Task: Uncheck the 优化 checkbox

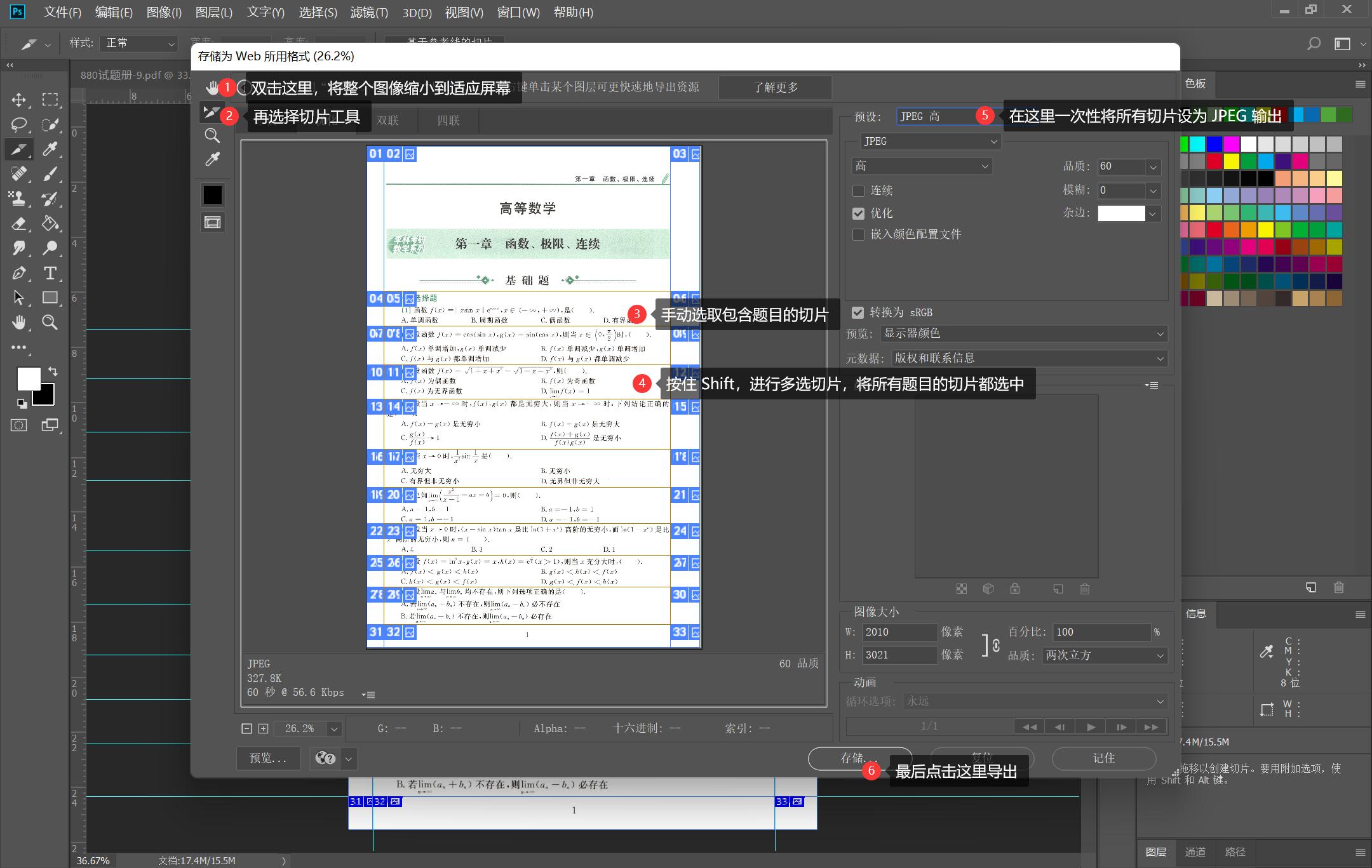Action: coord(858,213)
